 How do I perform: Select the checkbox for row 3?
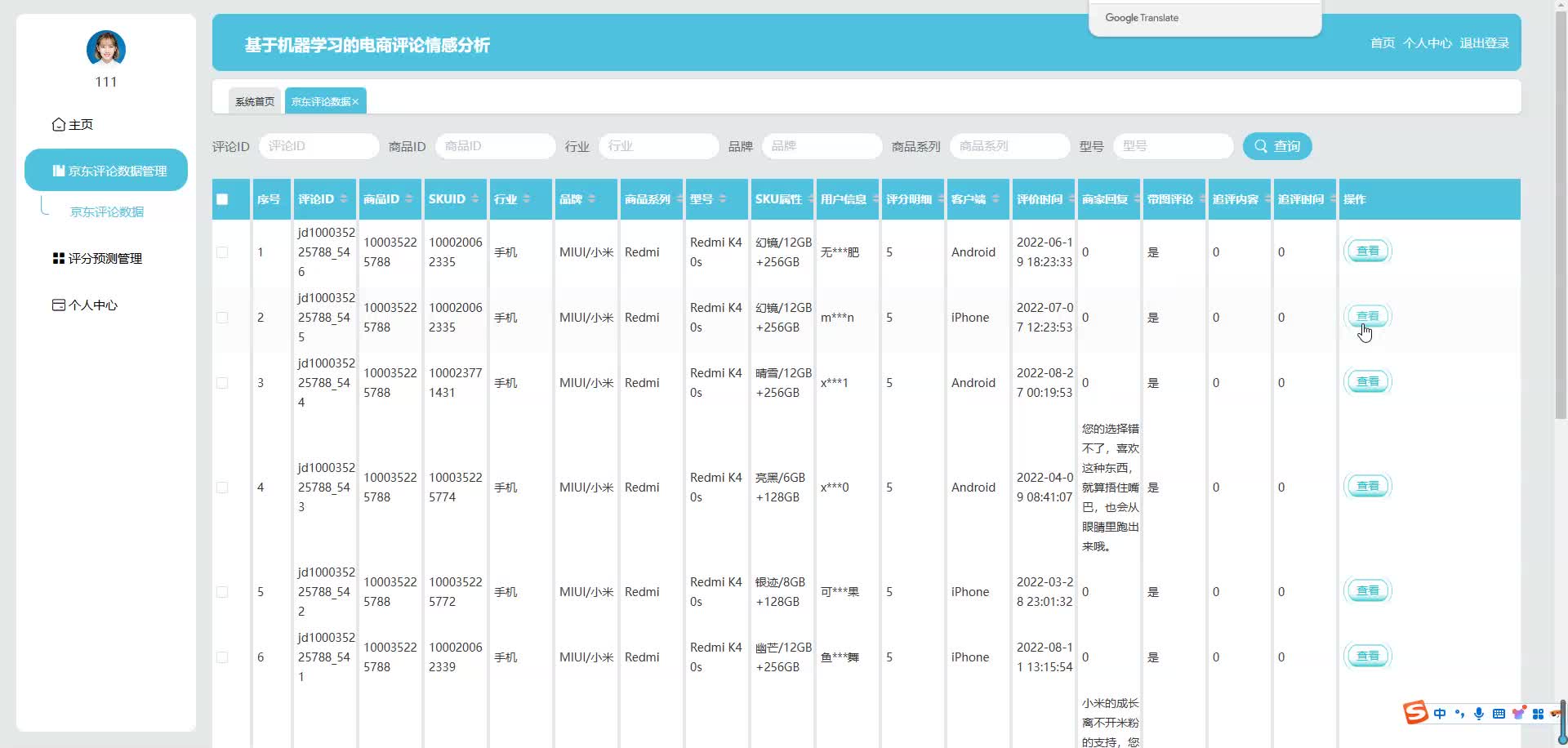click(x=222, y=383)
